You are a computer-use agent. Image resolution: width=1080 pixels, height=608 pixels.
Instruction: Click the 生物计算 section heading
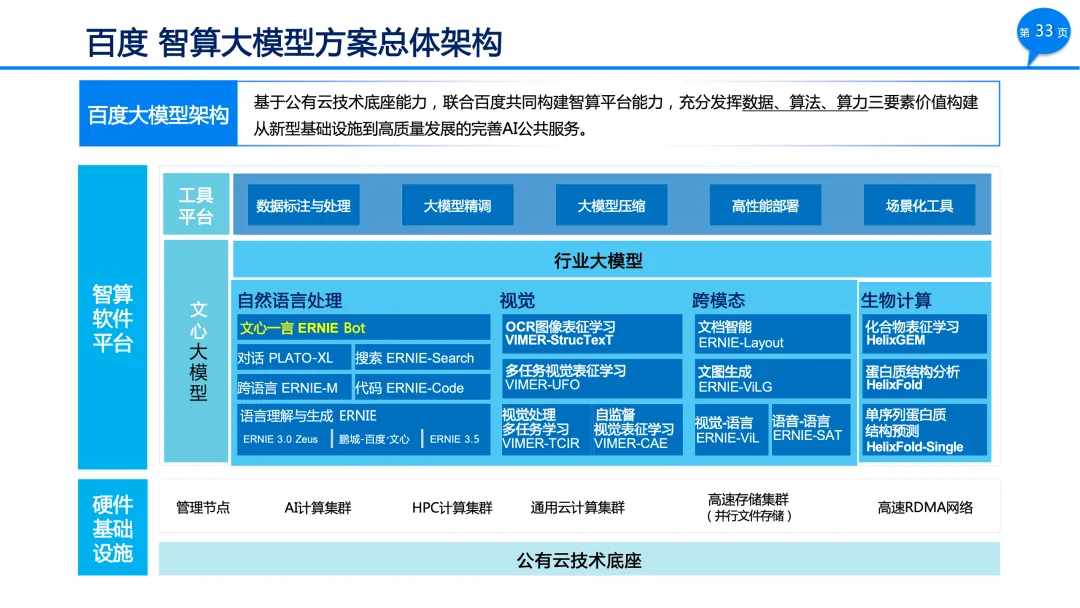click(x=896, y=300)
